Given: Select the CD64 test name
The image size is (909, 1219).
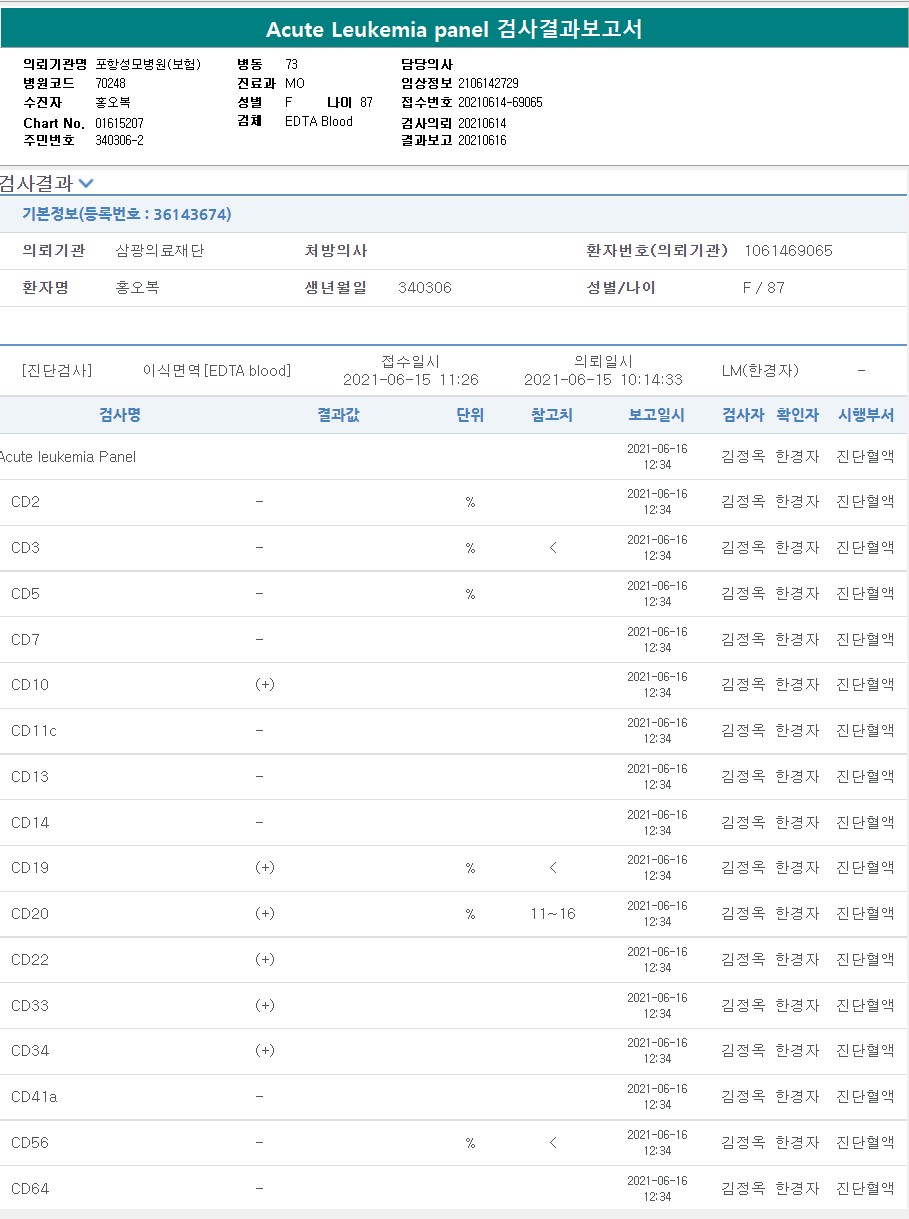Looking at the screenshot, I should [30, 1189].
